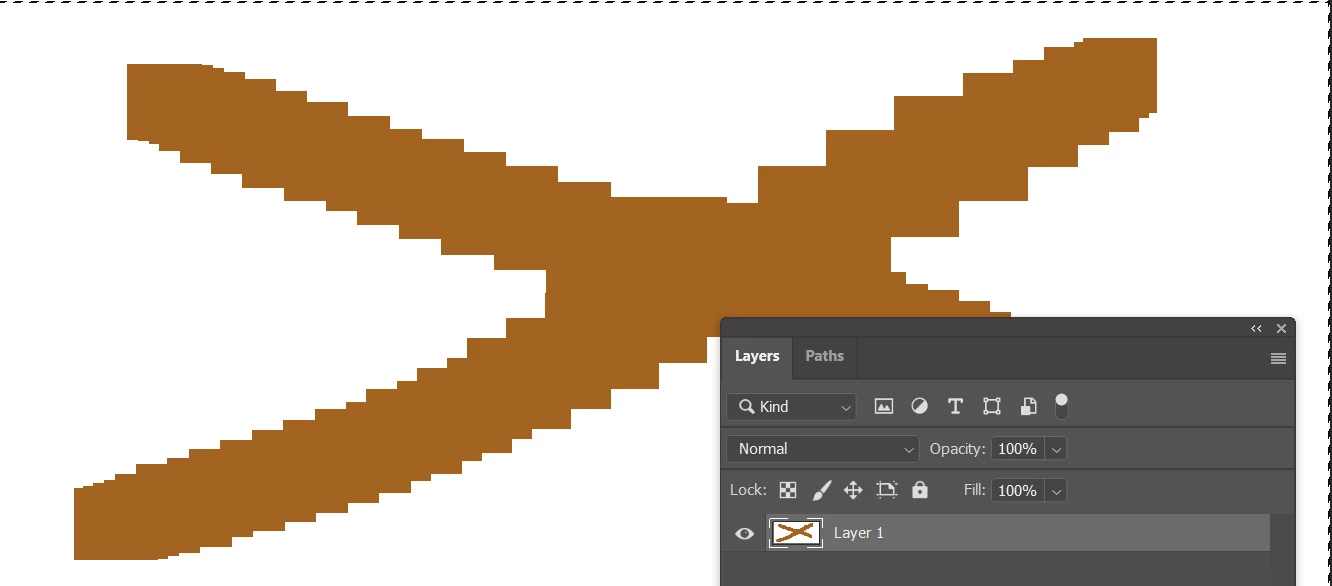This screenshot has height=586, width=1332.
Task: Toggle layer filtering on or off
Action: (x=1061, y=406)
